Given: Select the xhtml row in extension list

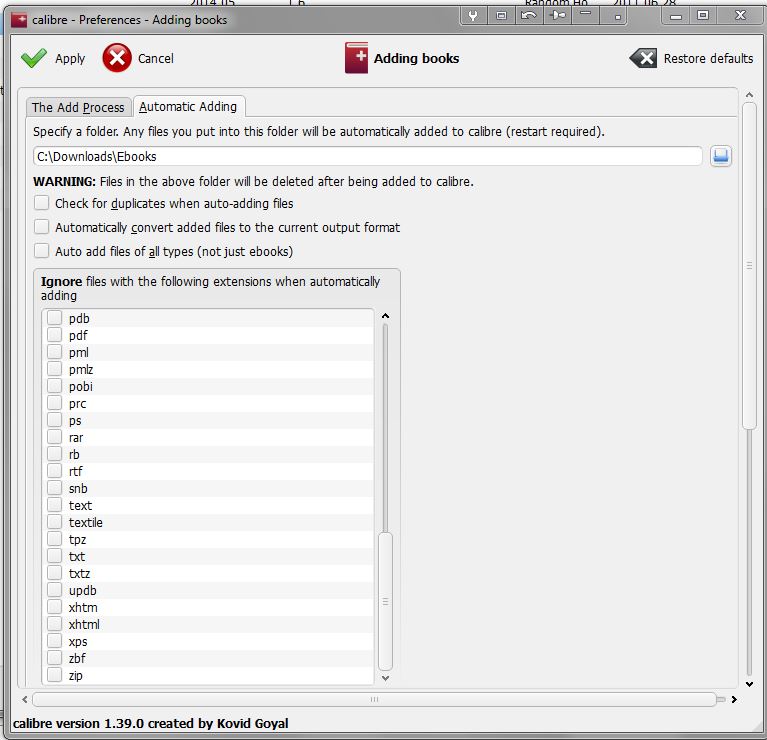Looking at the screenshot, I should click(208, 625).
